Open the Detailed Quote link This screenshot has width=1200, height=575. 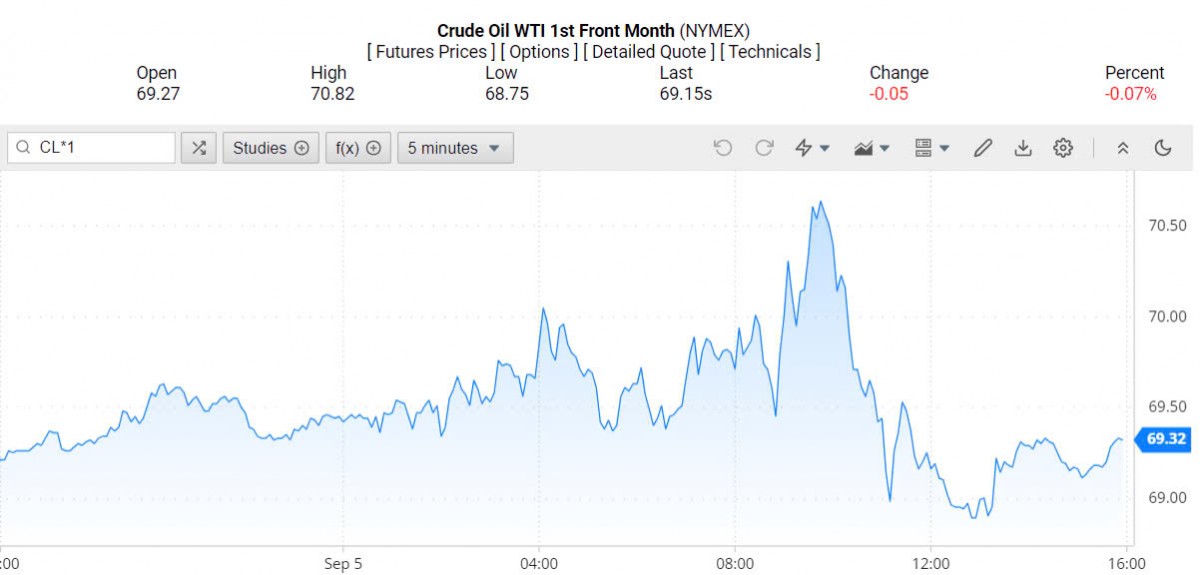[x=649, y=51]
